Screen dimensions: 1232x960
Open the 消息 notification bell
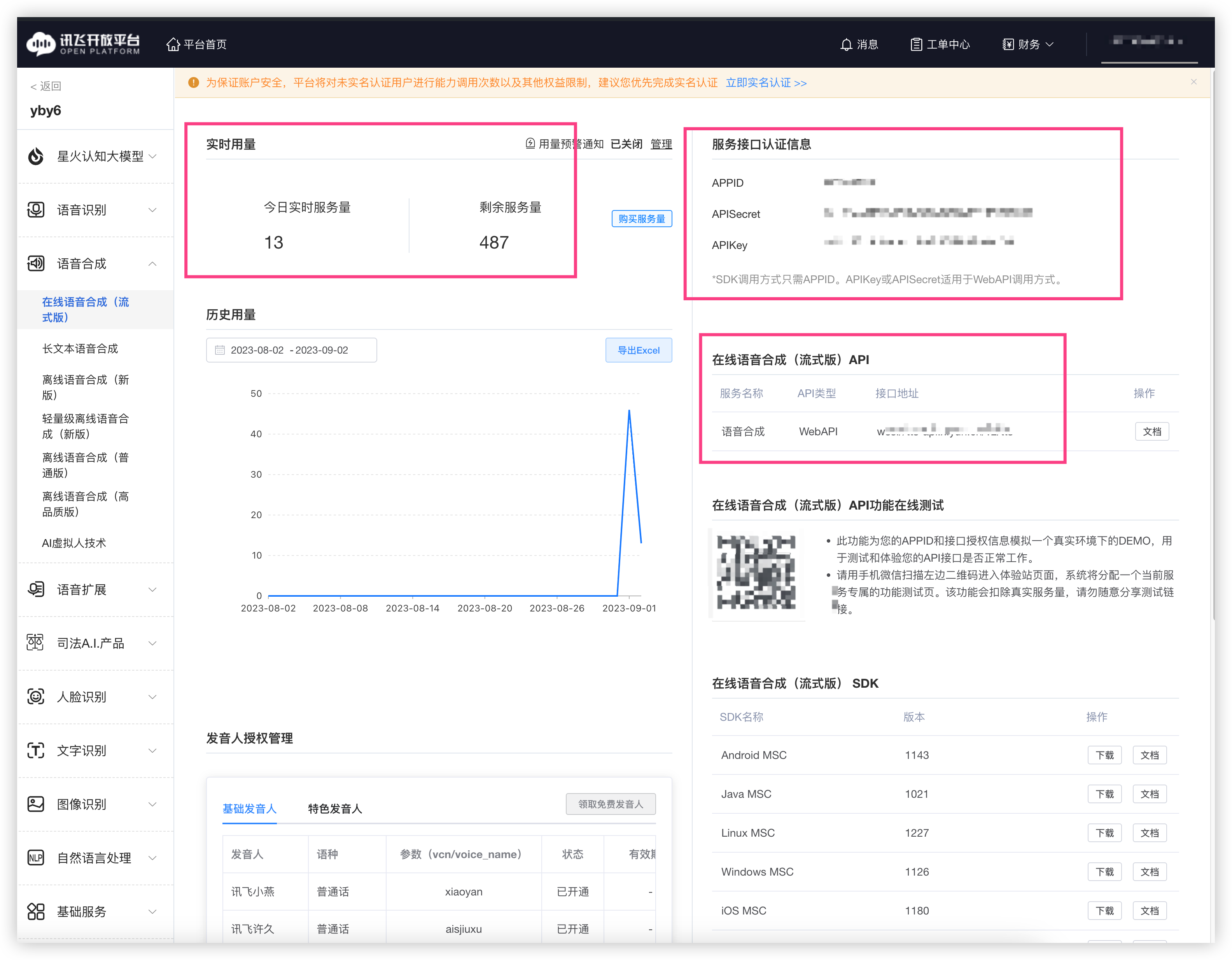click(x=845, y=45)
